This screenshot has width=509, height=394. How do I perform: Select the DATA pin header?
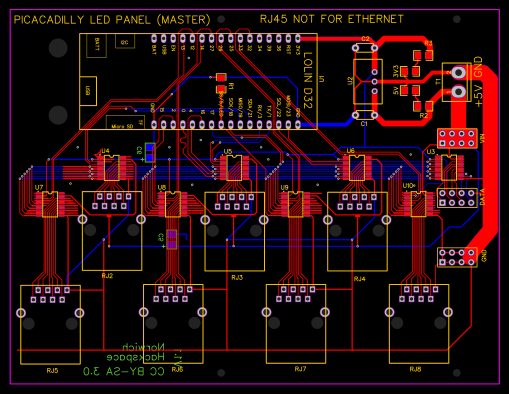coord(457,198)
